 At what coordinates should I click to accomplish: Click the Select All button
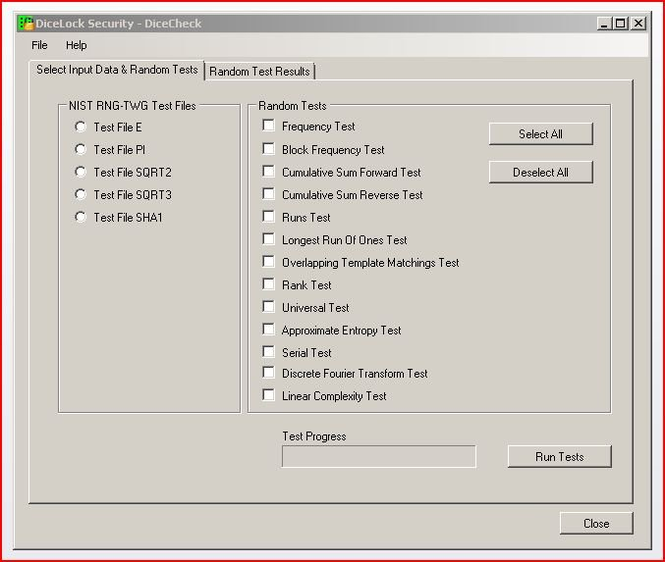541,134
